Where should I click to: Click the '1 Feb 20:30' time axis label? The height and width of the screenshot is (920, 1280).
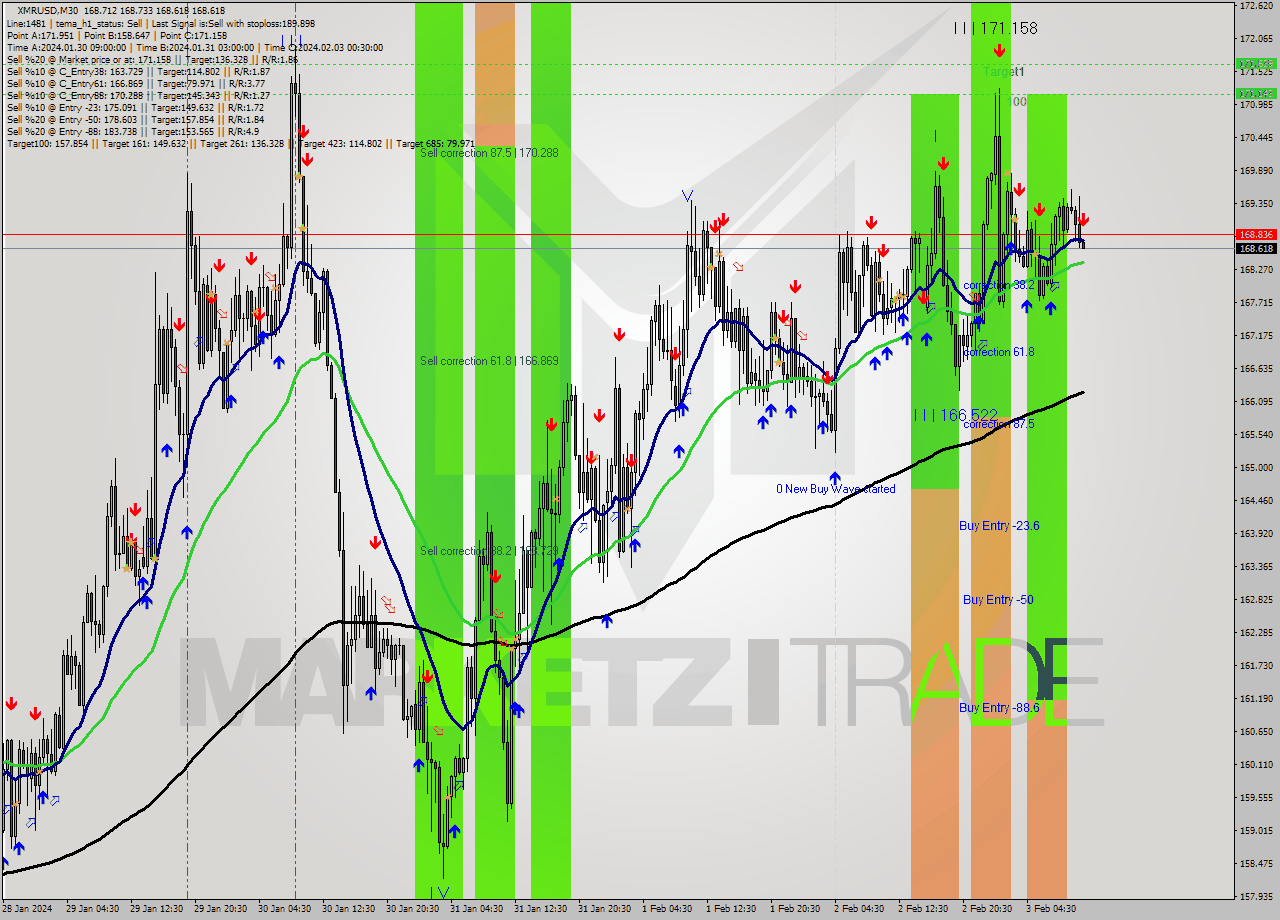click(795, 909)
